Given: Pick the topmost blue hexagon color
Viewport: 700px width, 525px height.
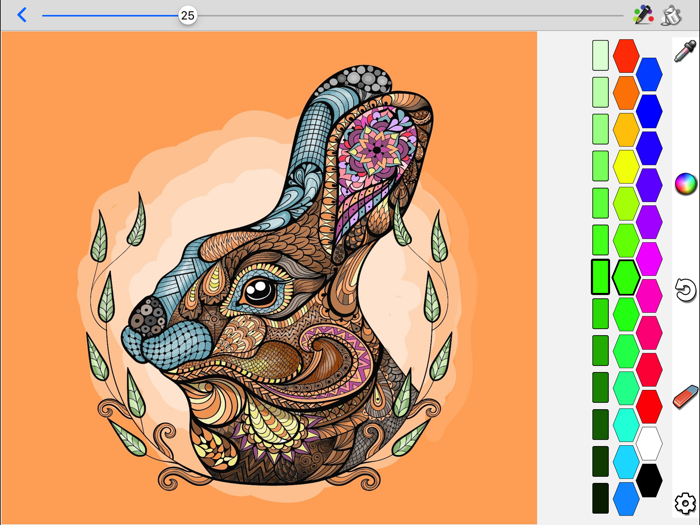Looking at the screenshot, I should (x=649, y=74).
